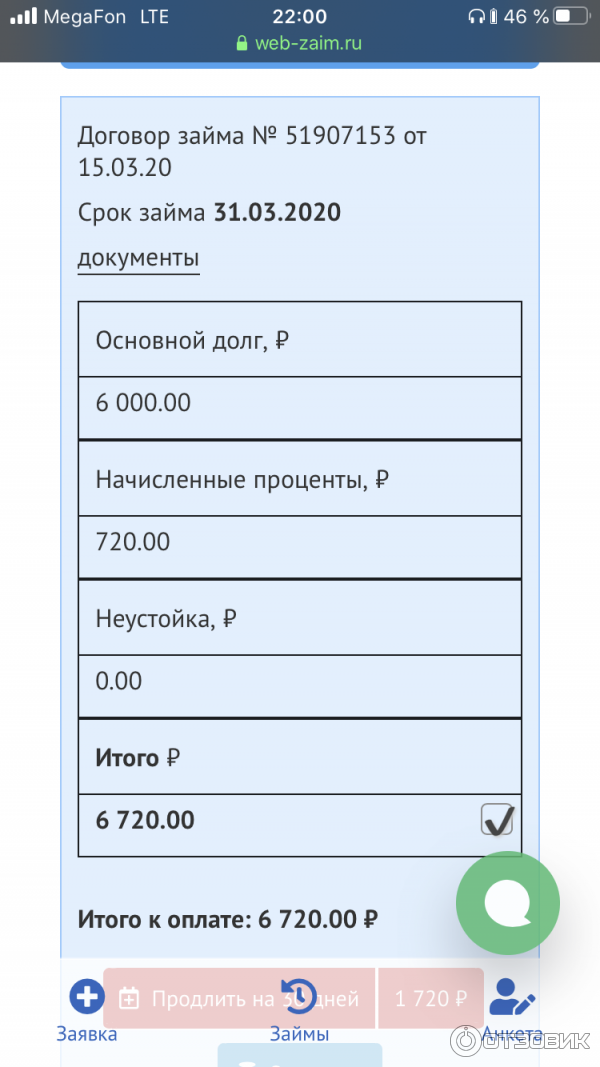Open Займы history clock icon

pos(299,996)
